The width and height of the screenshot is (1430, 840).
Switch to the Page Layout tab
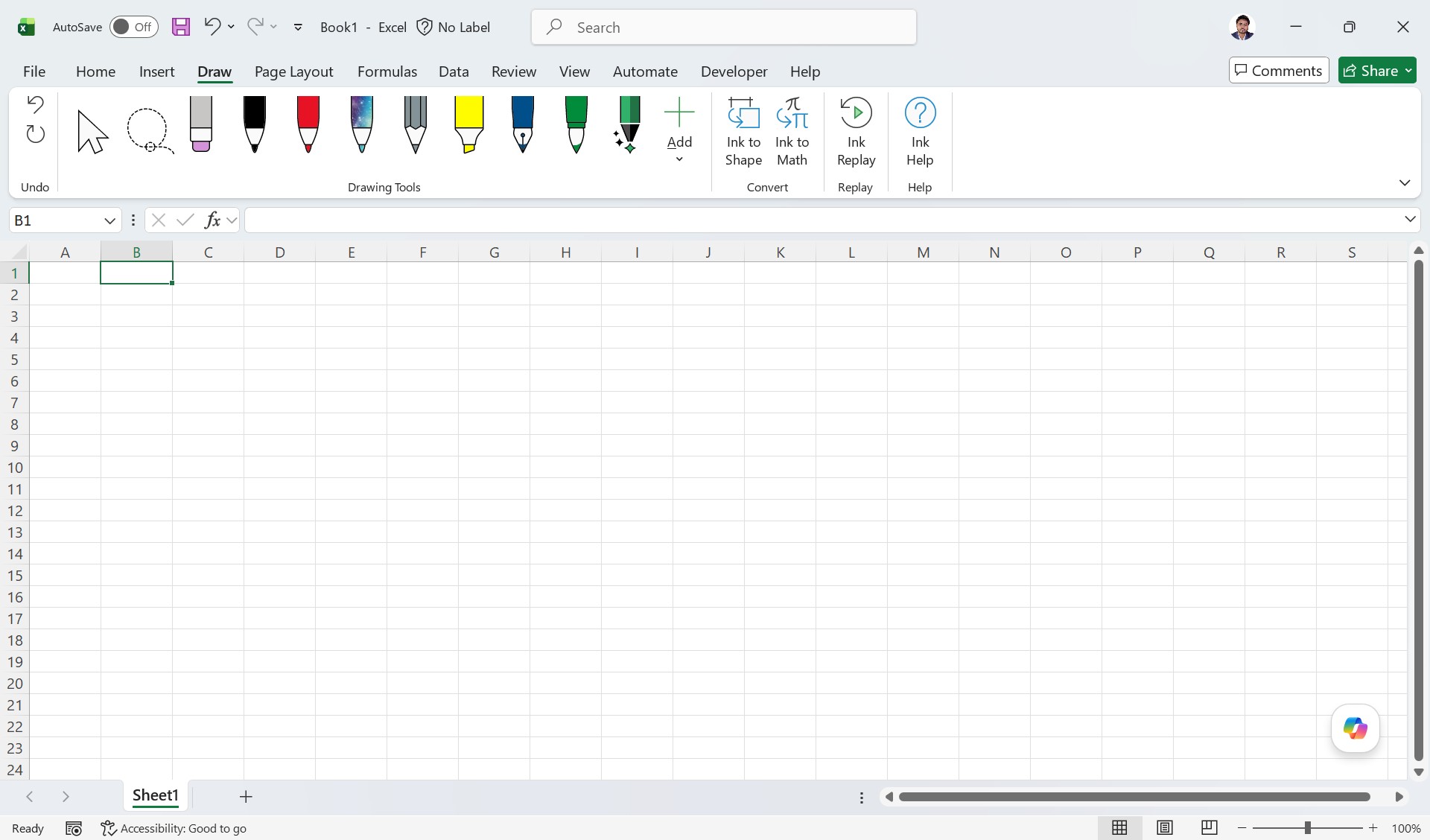(293, 71)
